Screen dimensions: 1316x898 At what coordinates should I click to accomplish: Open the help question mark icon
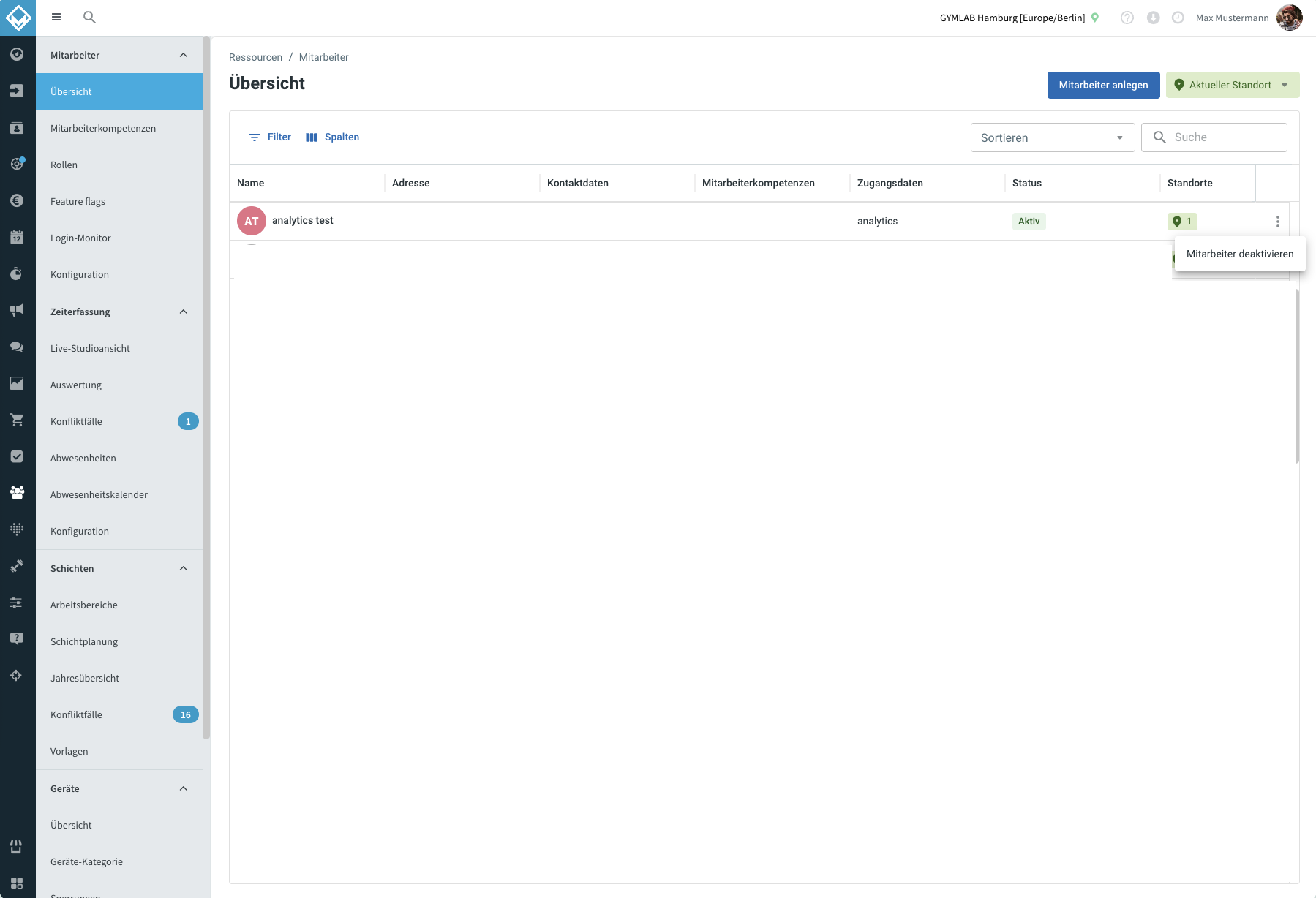1127,18
